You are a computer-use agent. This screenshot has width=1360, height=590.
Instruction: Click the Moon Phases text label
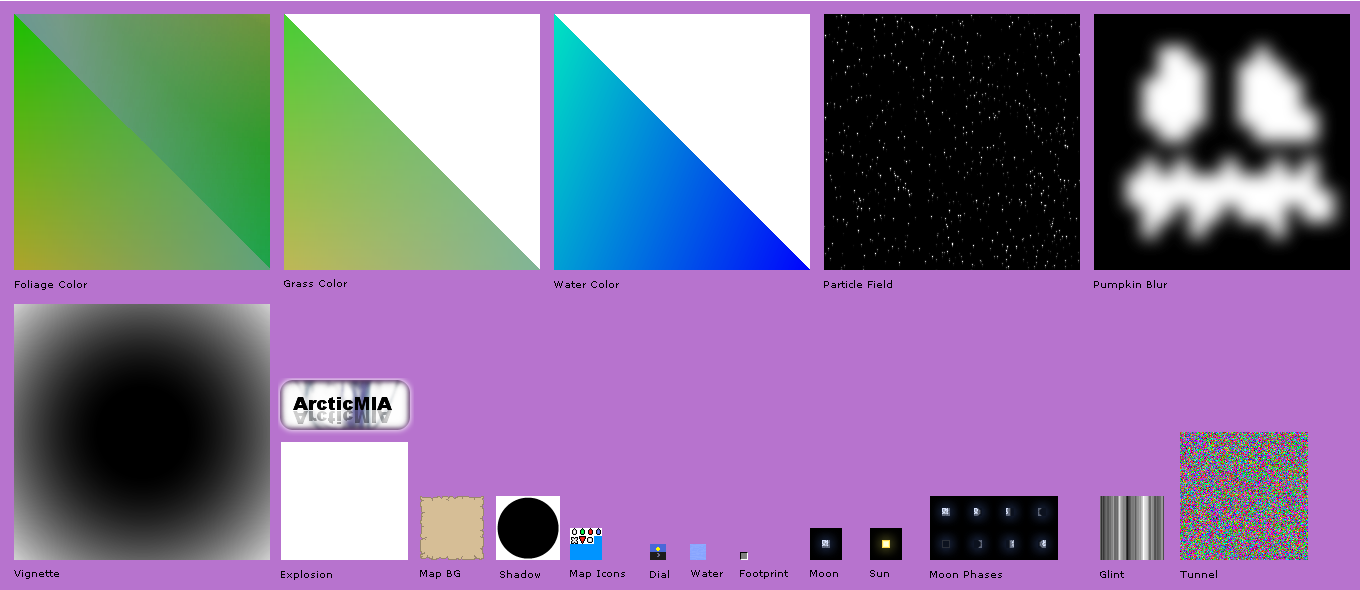966,575
